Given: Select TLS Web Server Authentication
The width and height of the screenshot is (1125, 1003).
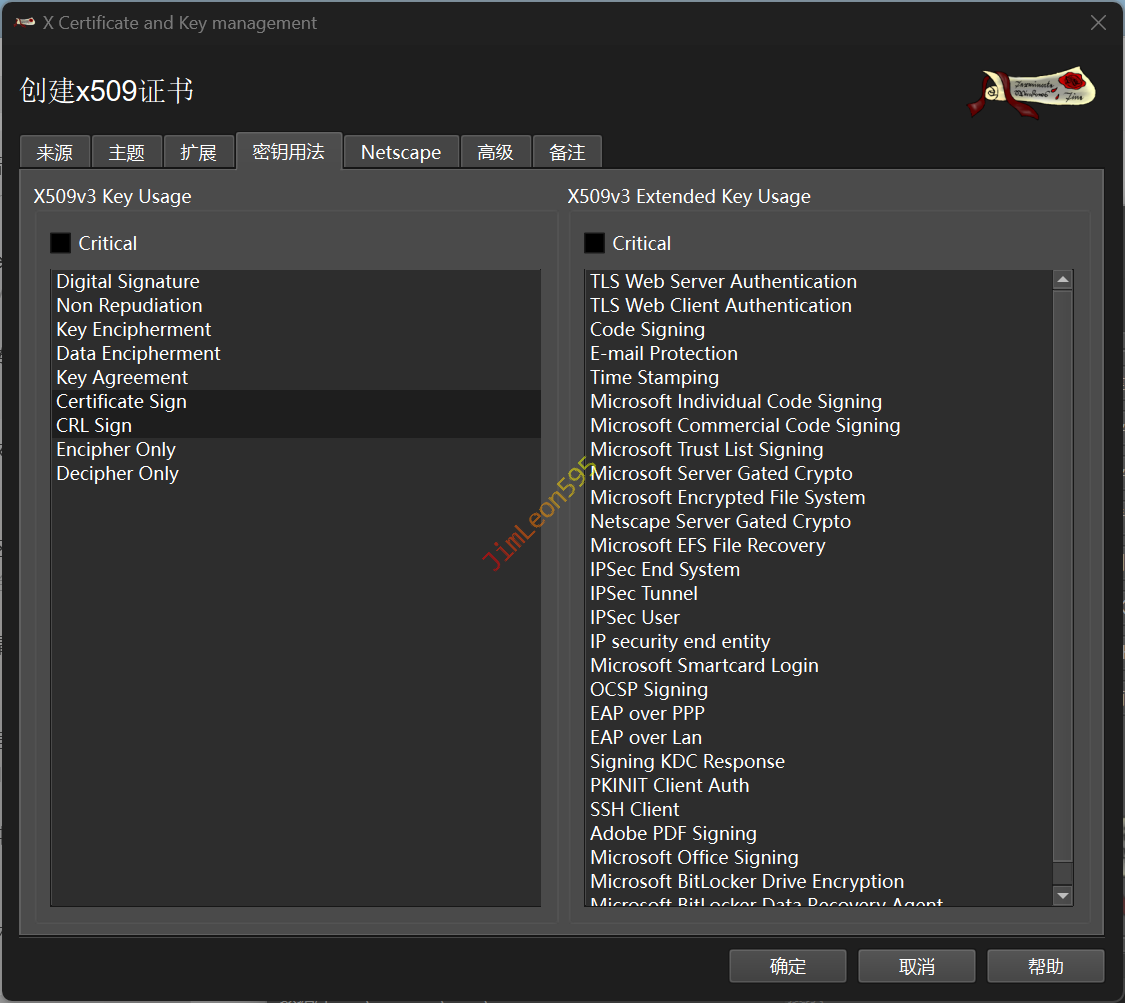Looking at the screenshot, I should click(x=723, y=282).
